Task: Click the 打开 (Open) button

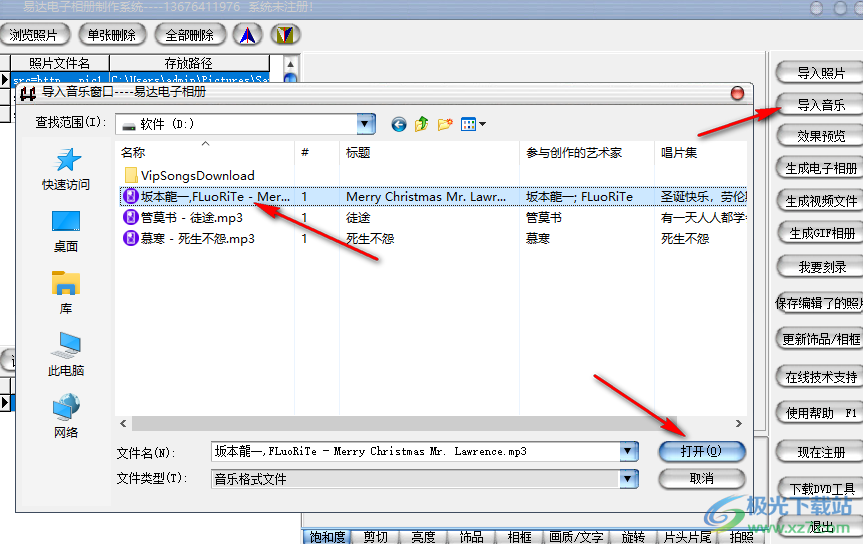Action: 701,451
